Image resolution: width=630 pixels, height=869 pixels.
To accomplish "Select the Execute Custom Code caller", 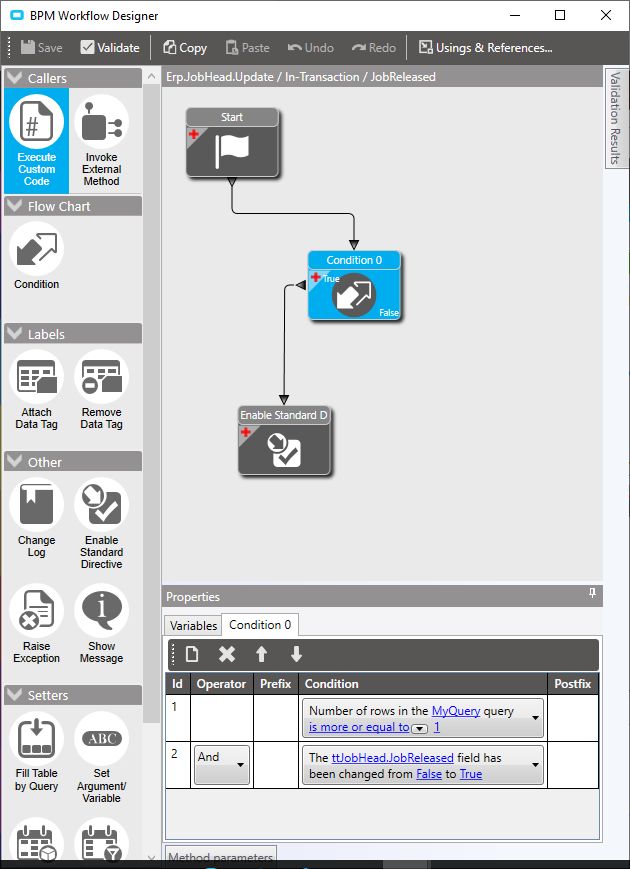I will pyautogui.click(x=37, y=141).
